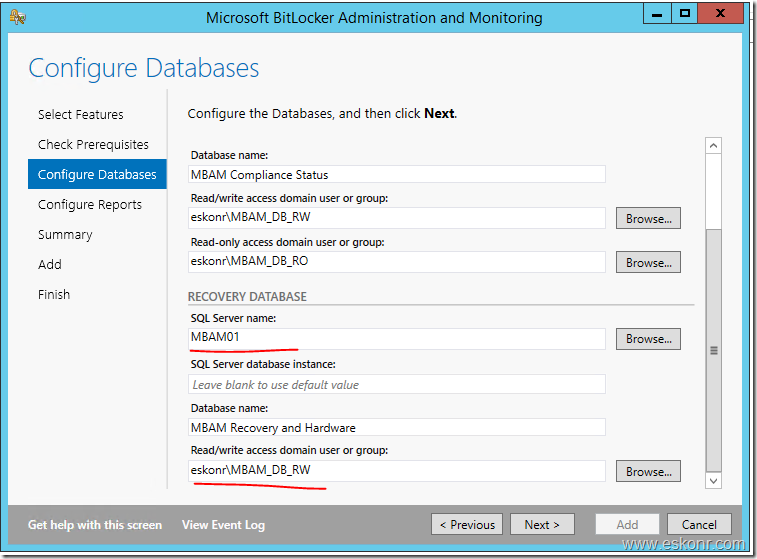Edit the MBAM Compliance Status database name field
The width and height of the screenshot is (757, 559).
pyautogui.click(x=396, y=174)
